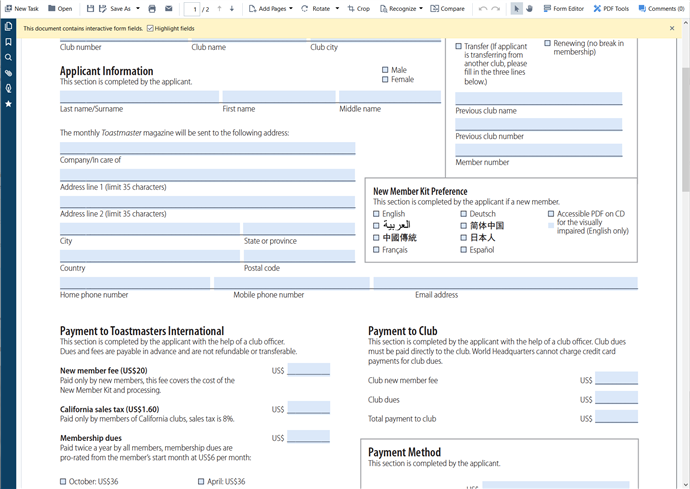Click the Save As button

(x=115, y=8)
